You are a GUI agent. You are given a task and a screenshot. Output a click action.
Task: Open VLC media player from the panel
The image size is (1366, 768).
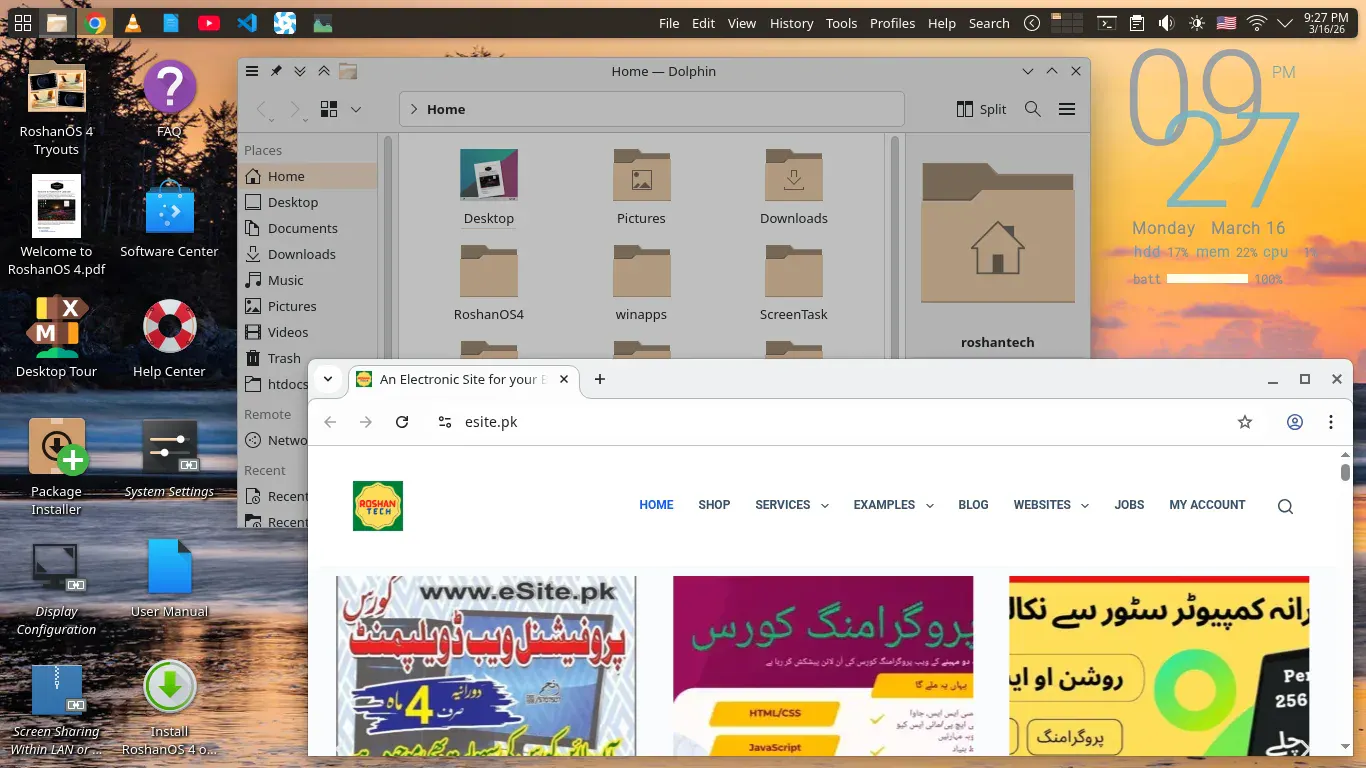tap(132, 23)
